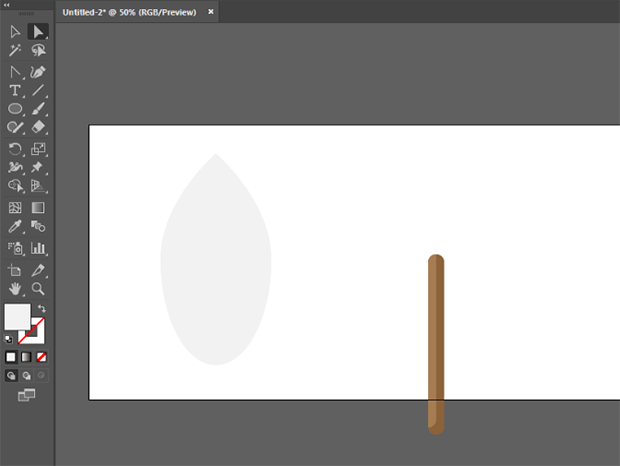
Task: Choose the Zoom magnifier tool
Action: (38, 289)
